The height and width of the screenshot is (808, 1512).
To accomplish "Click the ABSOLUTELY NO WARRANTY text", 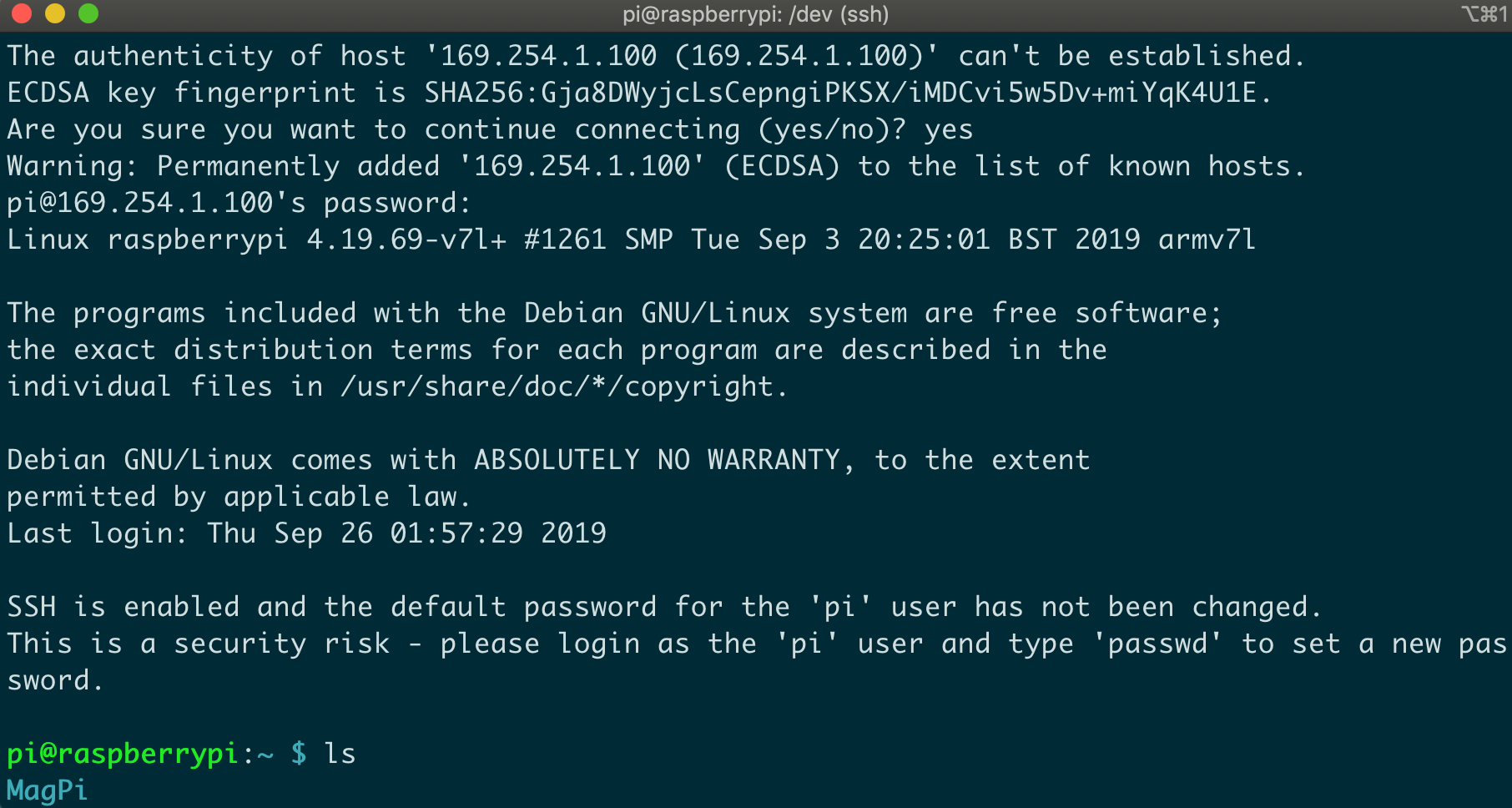I will pos(658,460).
